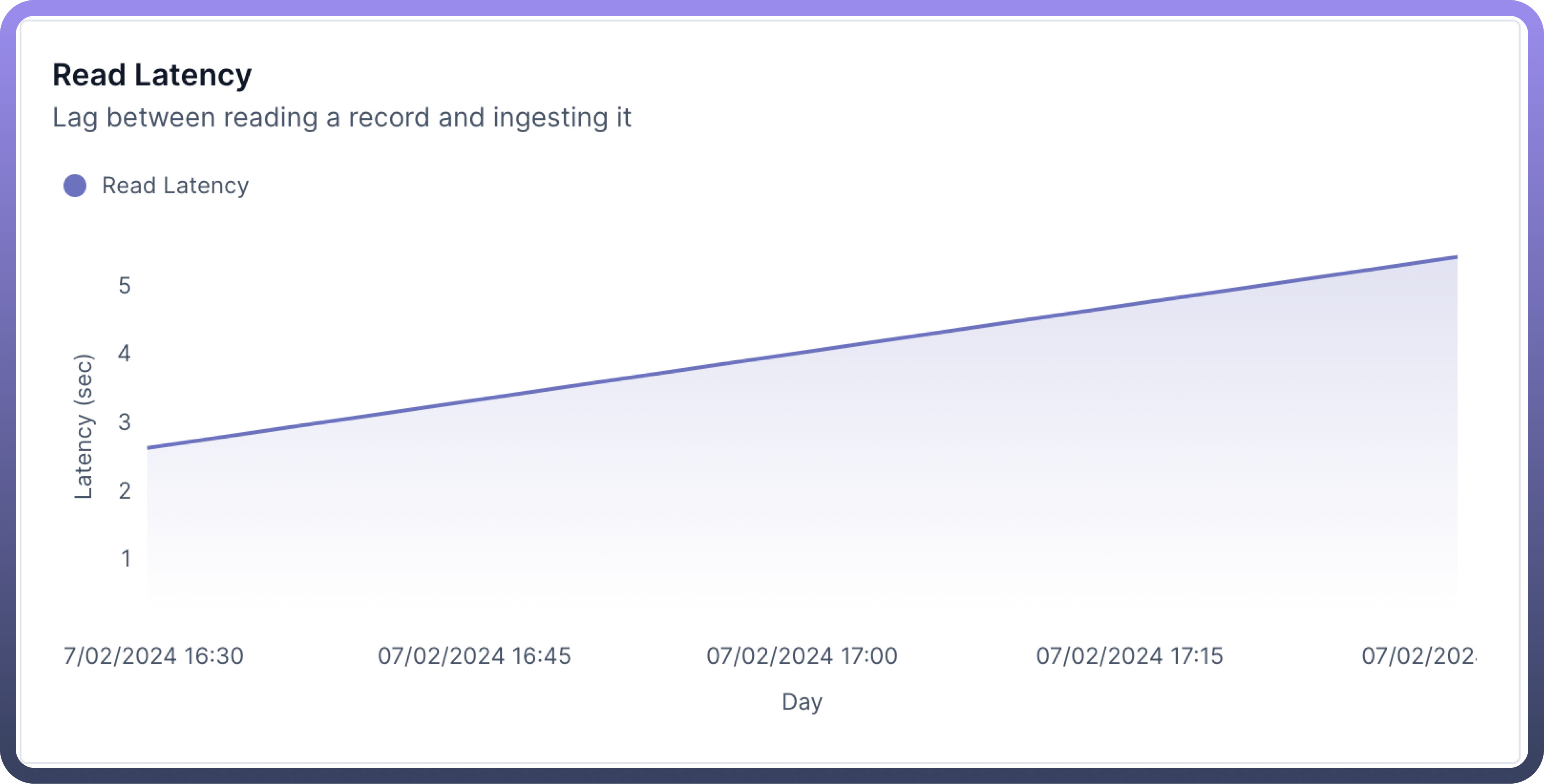Viewport: 1544px width, 784px height.
Task: Click the y-axis tick label 3
Action: pos(125,423)
